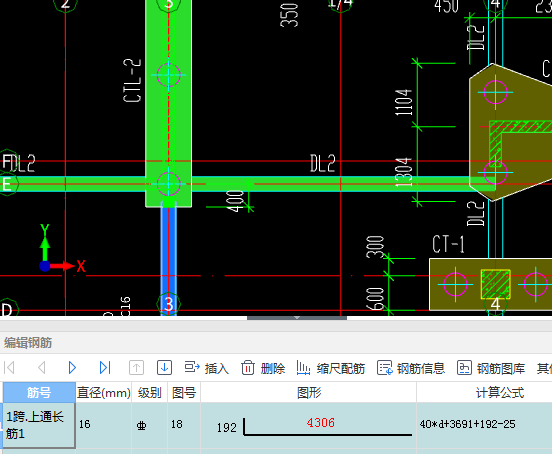
Task: Collapse panel using the splitter arrow
Action: pos(297,318)
